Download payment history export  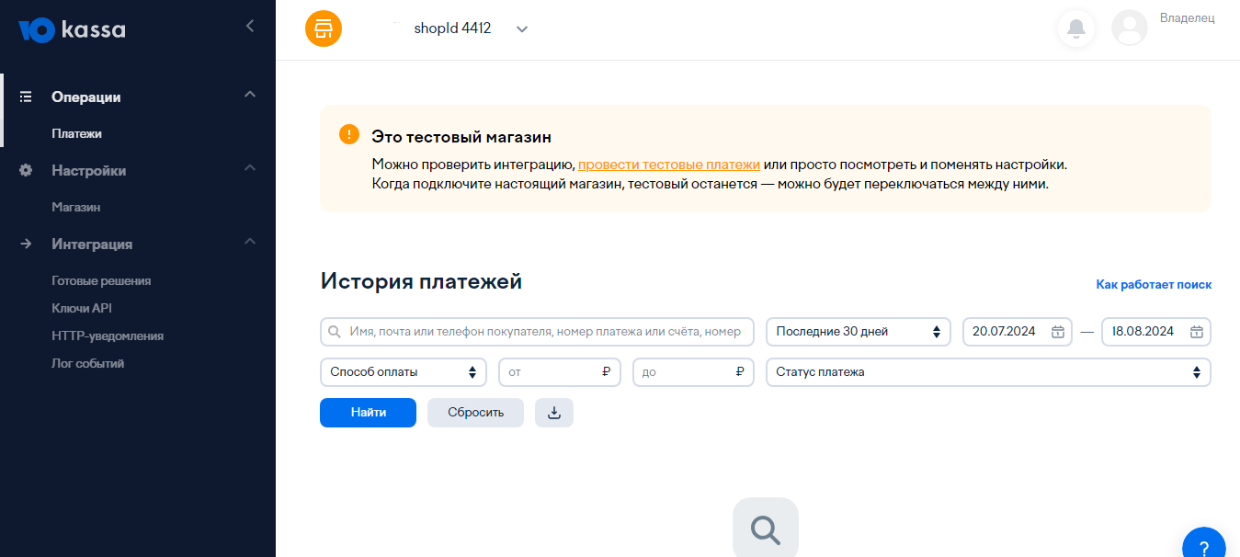pyautogui.click(x=554, y=412)
